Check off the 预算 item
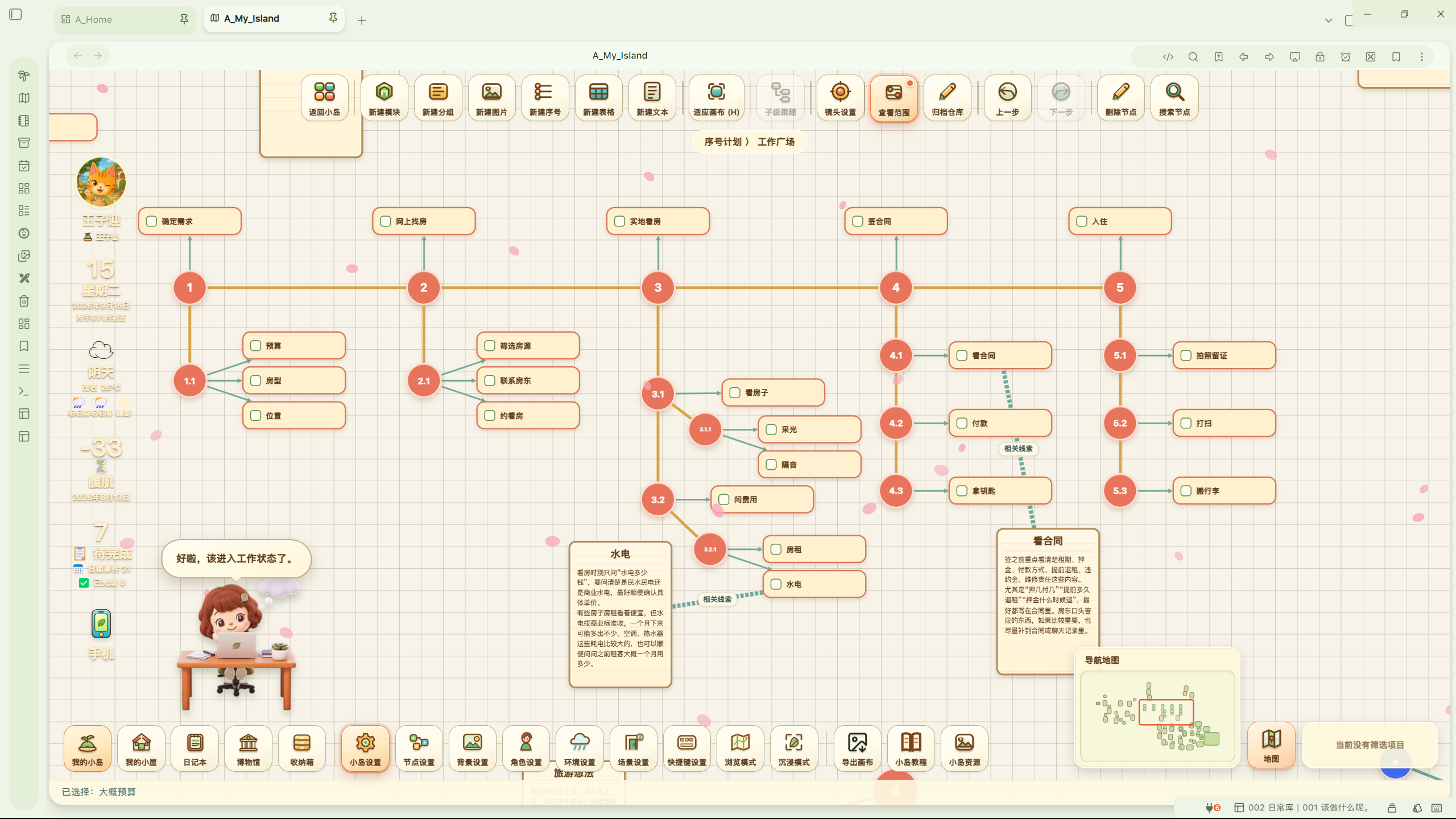This screenshot has height=819, width=1456. 256,346
